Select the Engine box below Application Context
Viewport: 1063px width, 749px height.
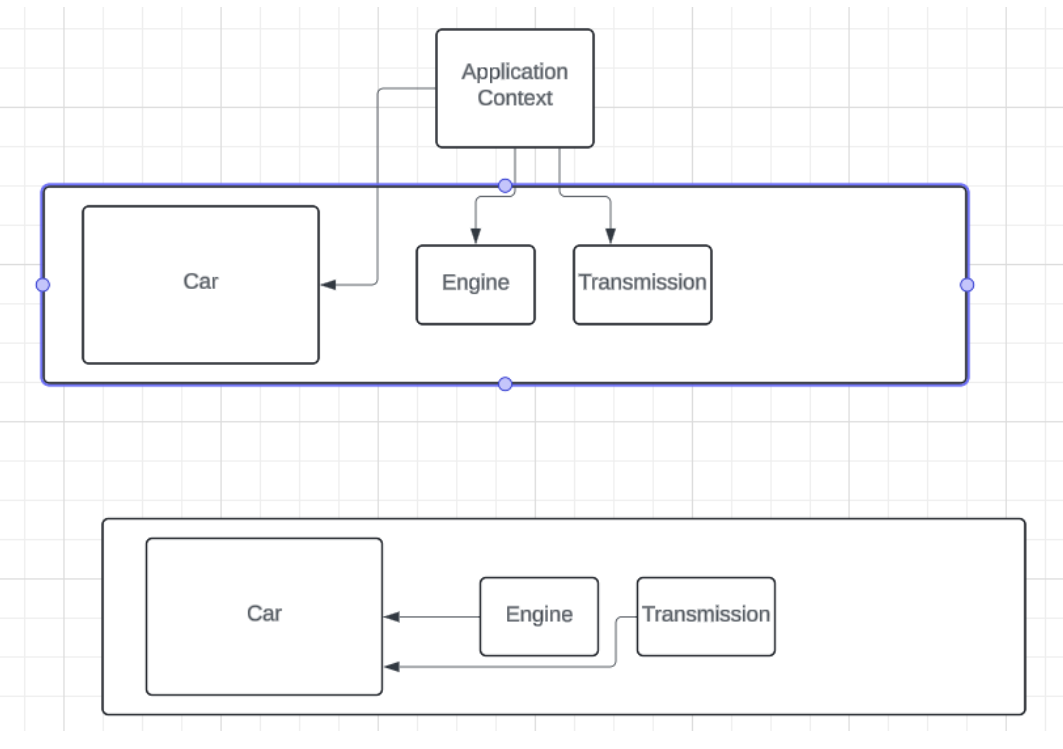click(x=475, y=284)
